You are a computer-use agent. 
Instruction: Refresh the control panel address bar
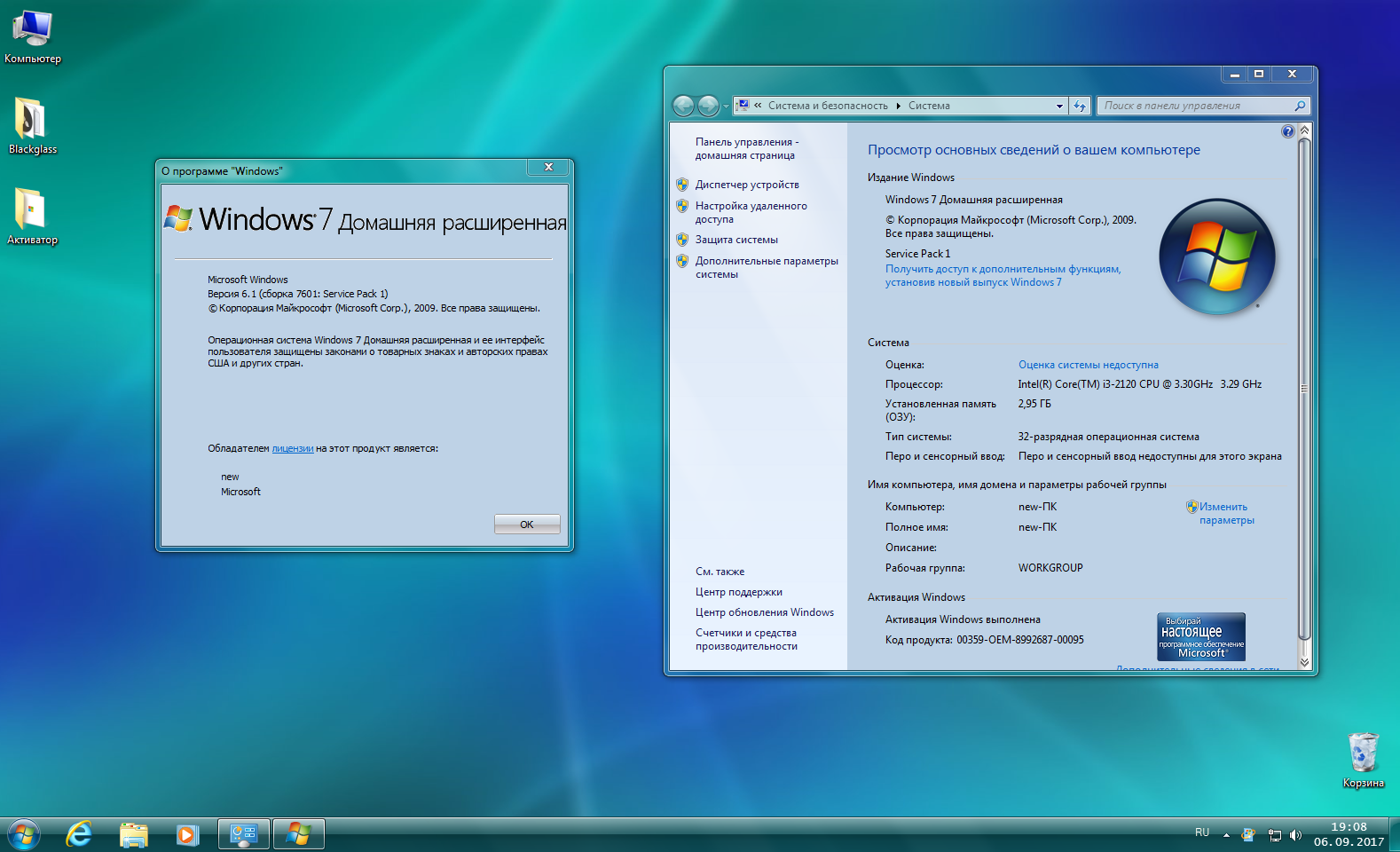pos(1080,106)
